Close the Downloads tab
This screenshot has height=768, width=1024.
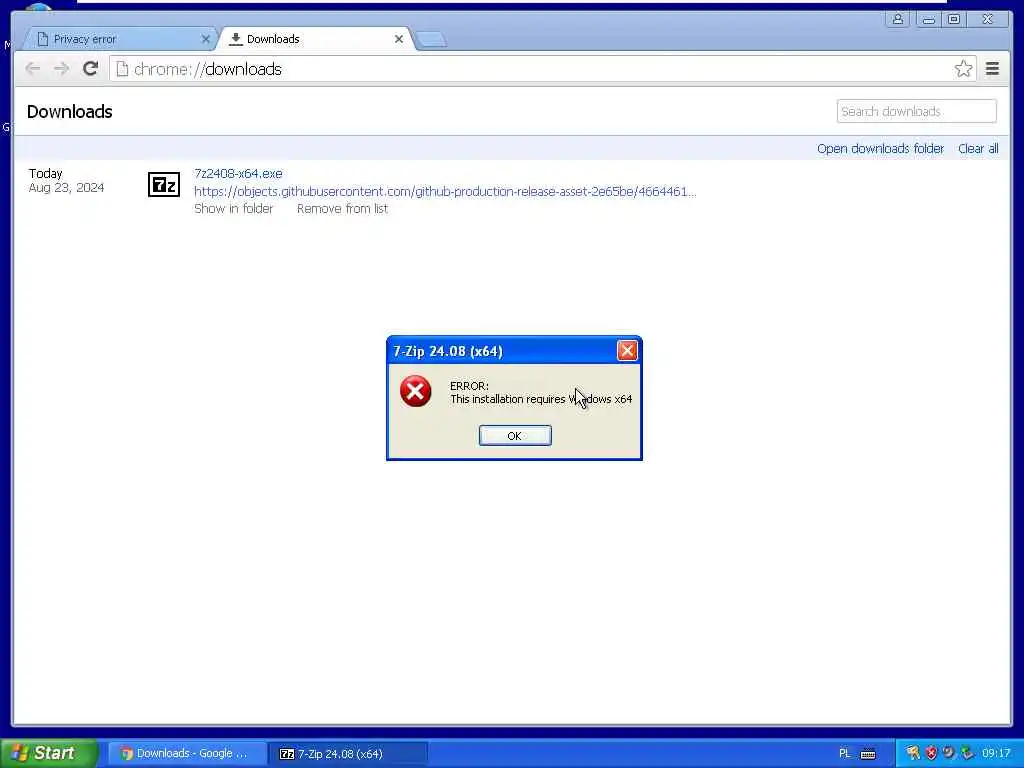(x=399, y=39)
